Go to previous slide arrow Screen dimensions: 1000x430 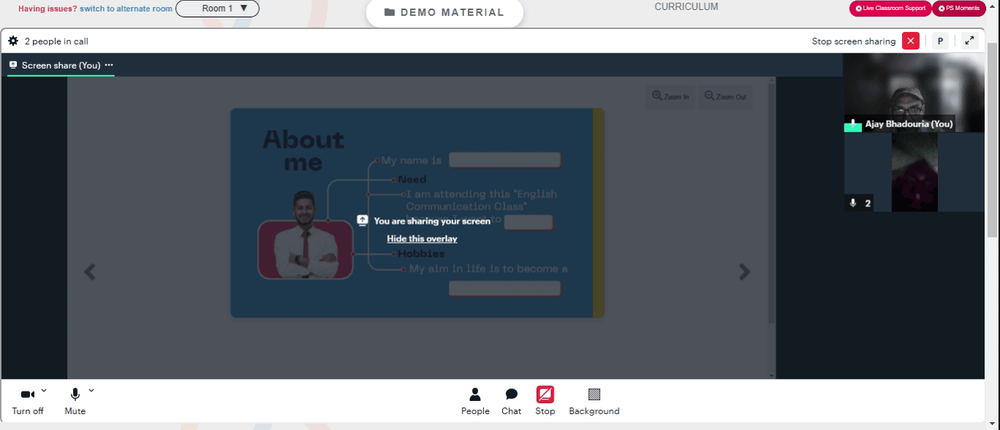click(90, 272)
